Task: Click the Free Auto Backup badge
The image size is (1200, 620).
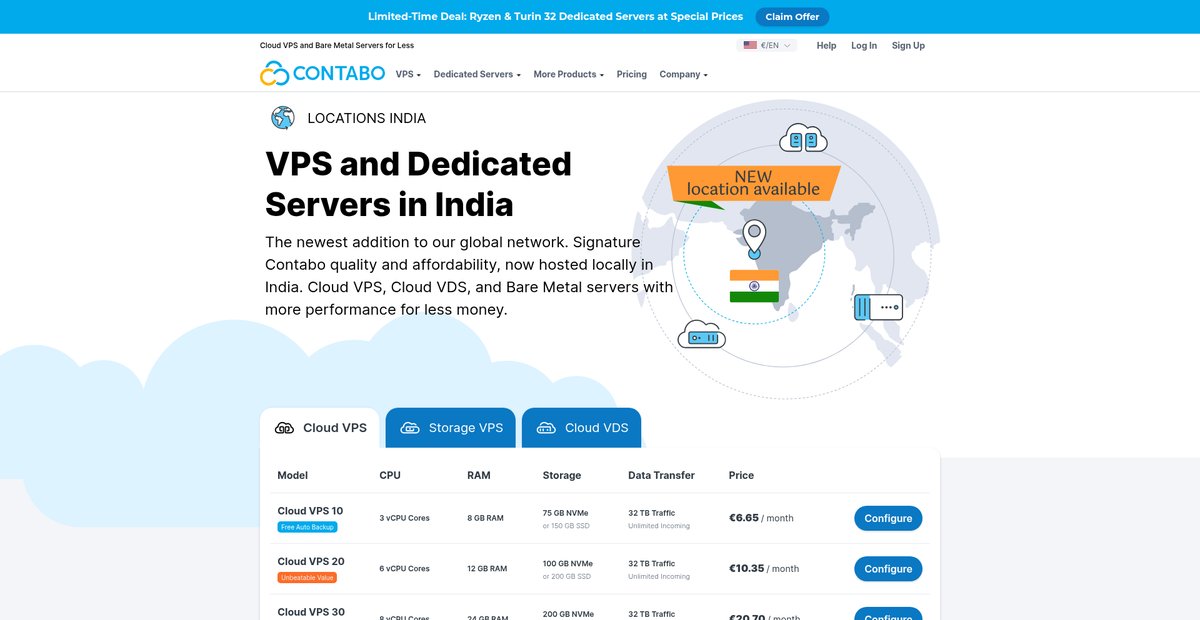Action: coord(308,527)
